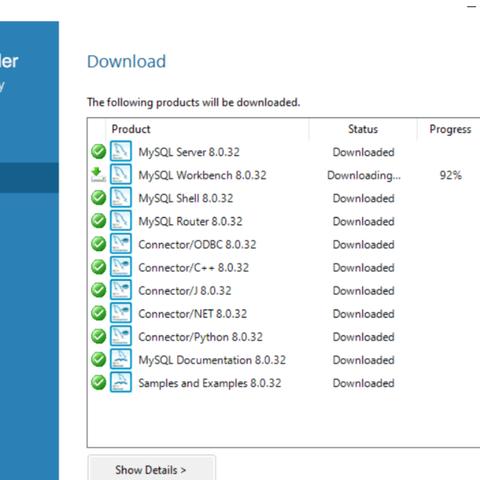Click the green checkmark beside MySQL Documentation 8.0.32
Viewport: 480px width, 480px height.
point(99,359)
